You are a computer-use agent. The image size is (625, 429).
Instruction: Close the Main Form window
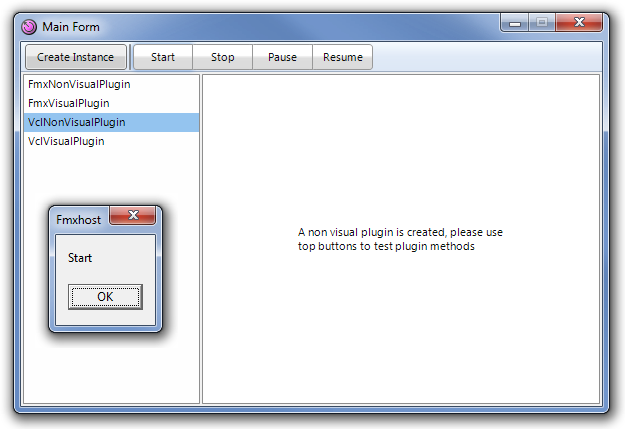point(579,23)
